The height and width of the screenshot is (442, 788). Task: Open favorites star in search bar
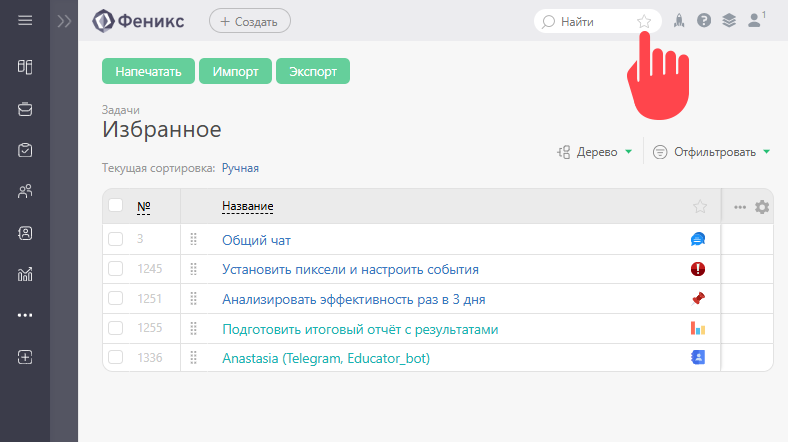(644, 22)
